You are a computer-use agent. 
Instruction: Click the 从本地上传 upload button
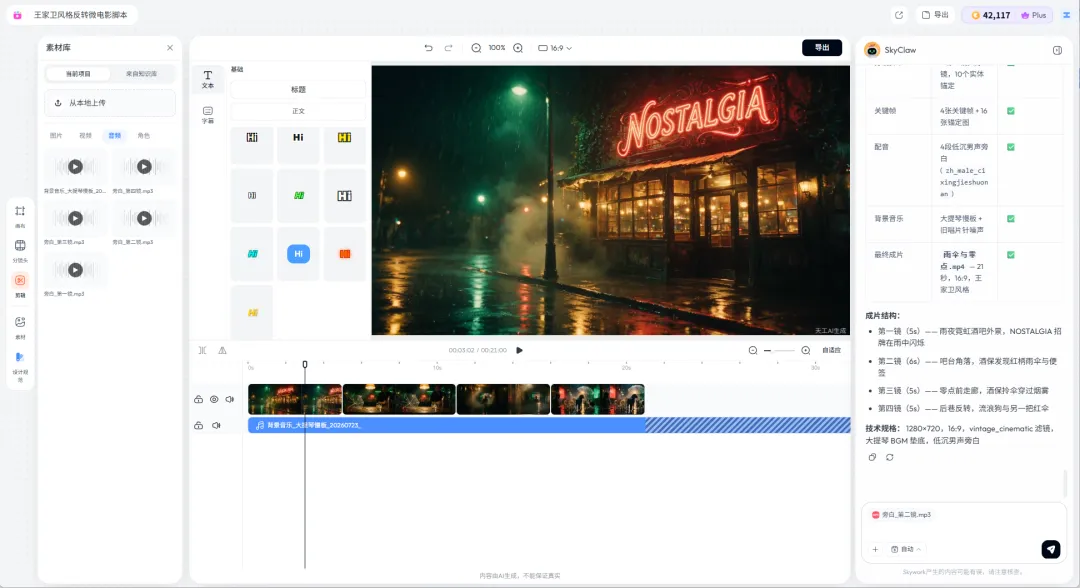pos(110,103)
